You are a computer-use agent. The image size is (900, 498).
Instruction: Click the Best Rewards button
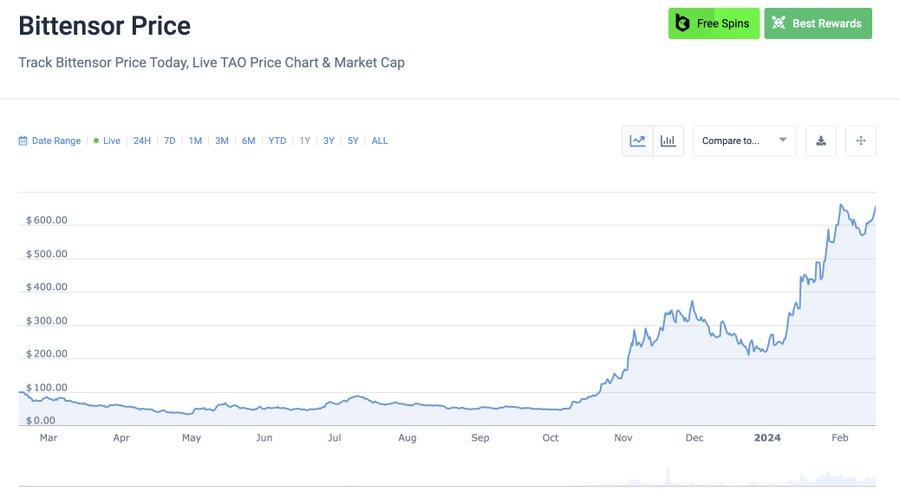point(818,23)
